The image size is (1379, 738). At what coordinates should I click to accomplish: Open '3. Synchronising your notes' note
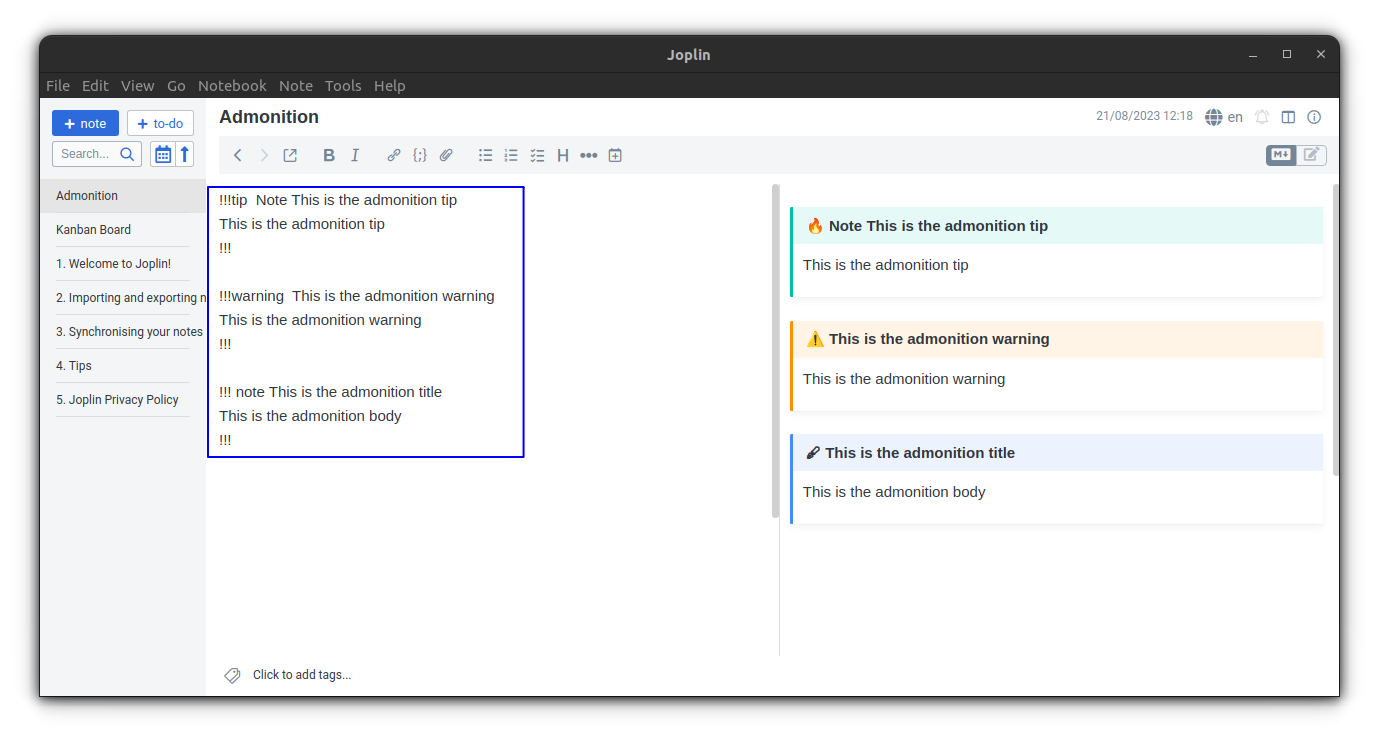click(123, 332)
